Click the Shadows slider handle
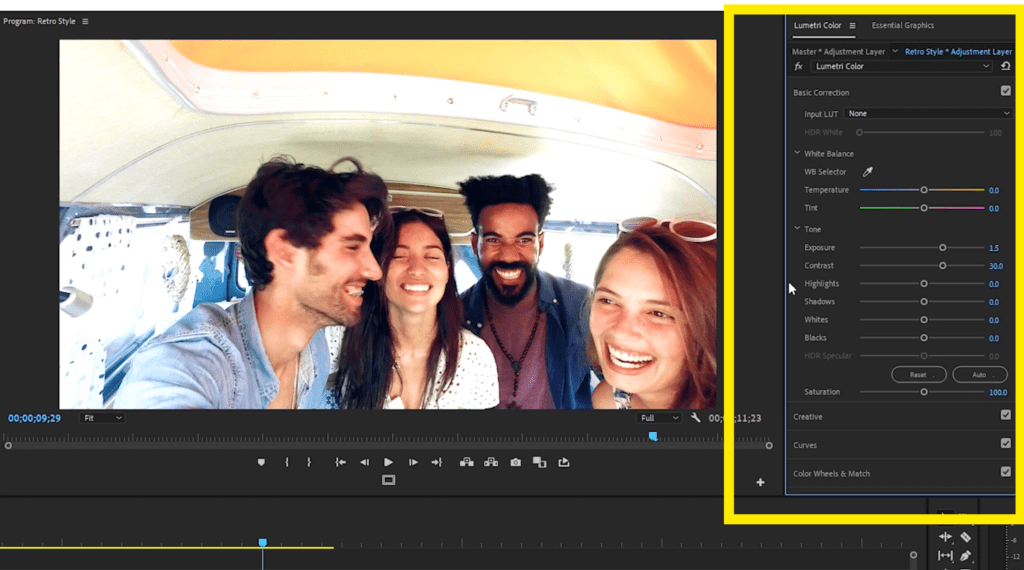Screen dimensions: 1024x570 click(x=924, y=302)
